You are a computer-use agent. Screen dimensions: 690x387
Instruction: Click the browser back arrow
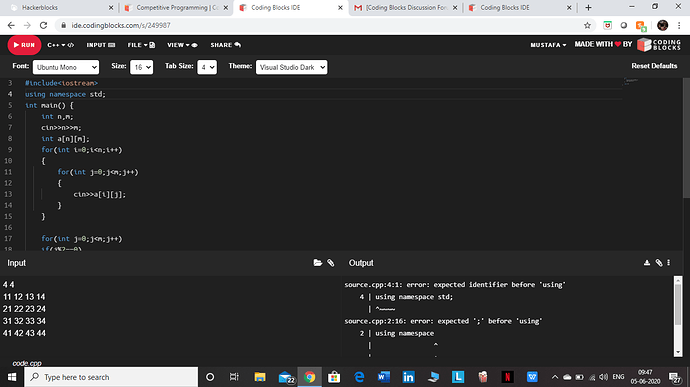pyautogui.click(x=11, y=26)
